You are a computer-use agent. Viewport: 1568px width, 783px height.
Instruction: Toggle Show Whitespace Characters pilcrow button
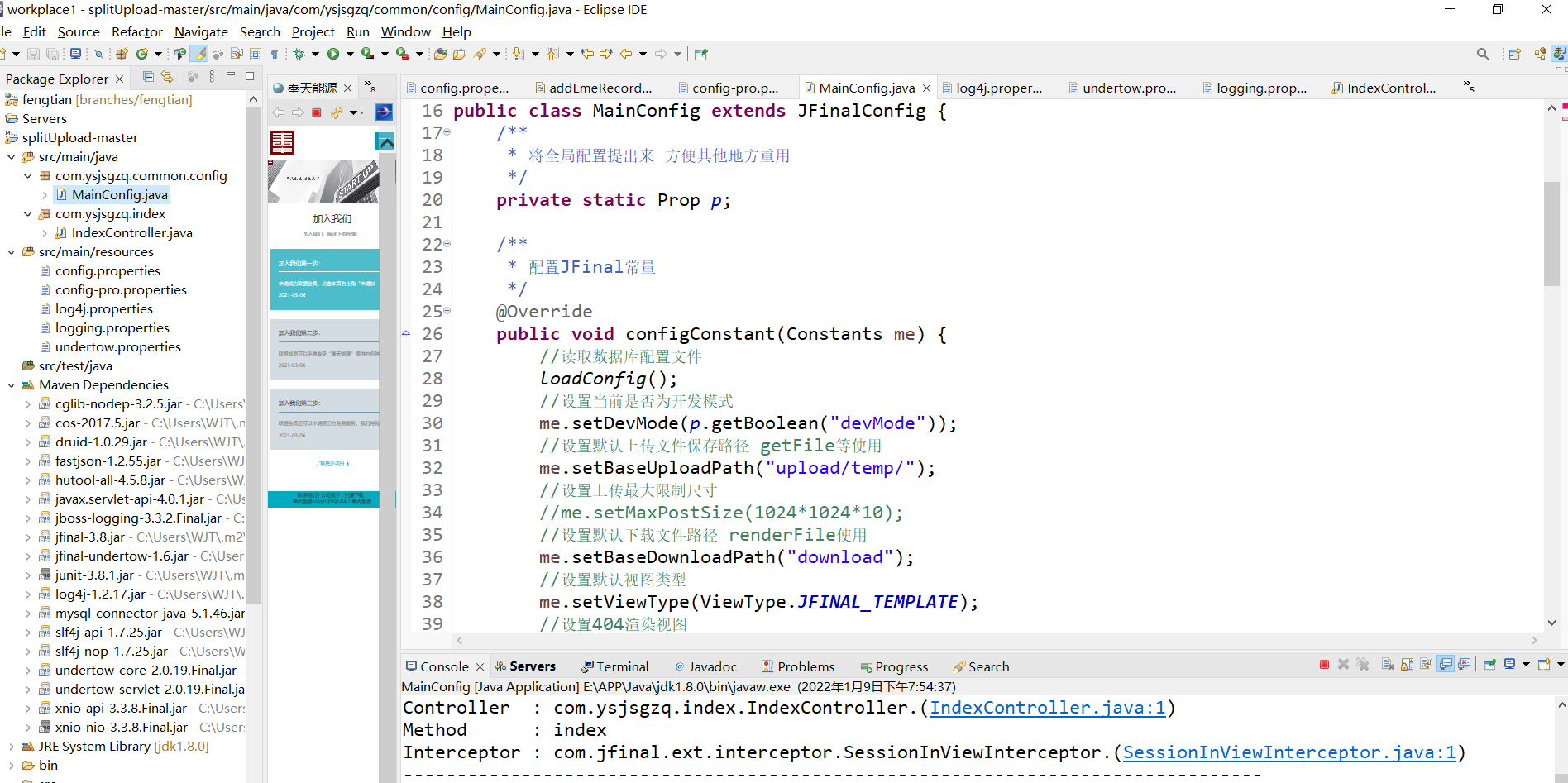pyautogui.click(x=275, y=55)
